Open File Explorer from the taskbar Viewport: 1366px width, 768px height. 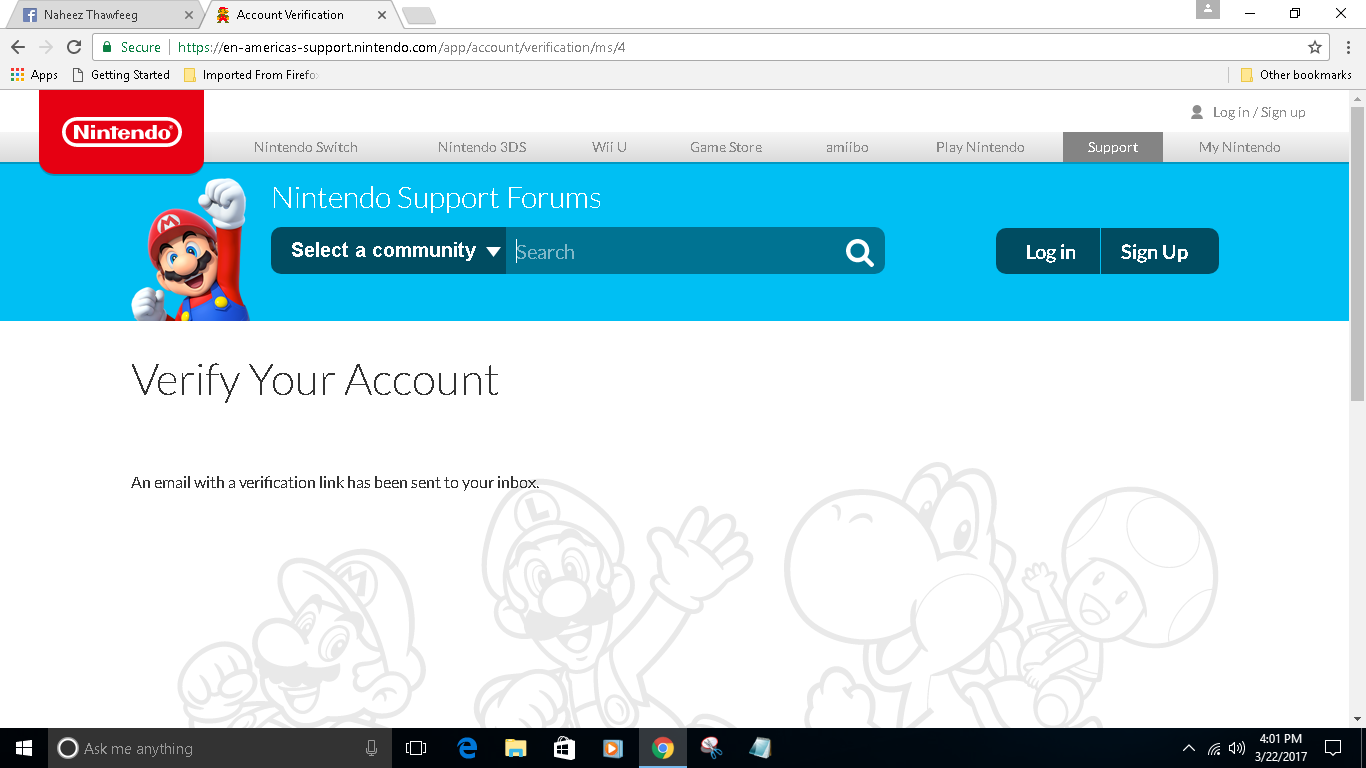click(515, 748)
